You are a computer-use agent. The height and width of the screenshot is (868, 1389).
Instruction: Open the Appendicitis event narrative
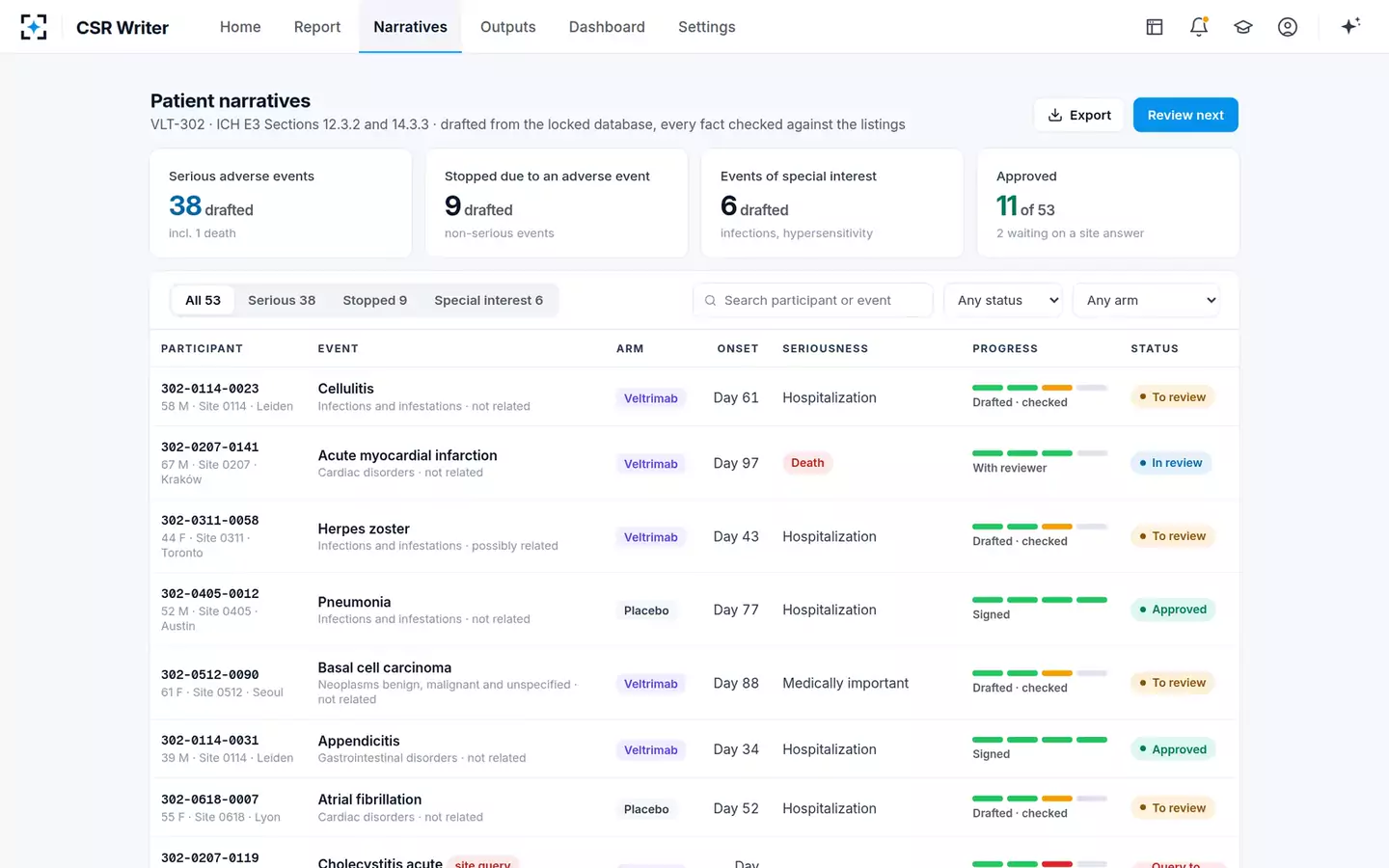coord(359,741)
